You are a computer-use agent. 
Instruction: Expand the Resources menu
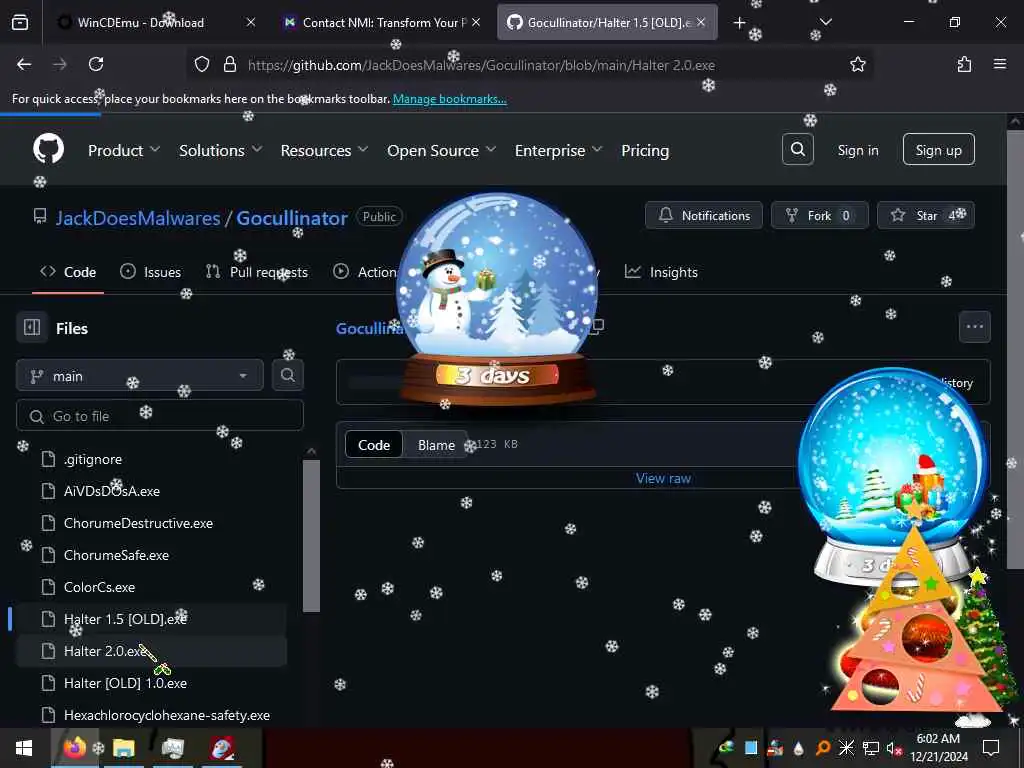[324, 150]
